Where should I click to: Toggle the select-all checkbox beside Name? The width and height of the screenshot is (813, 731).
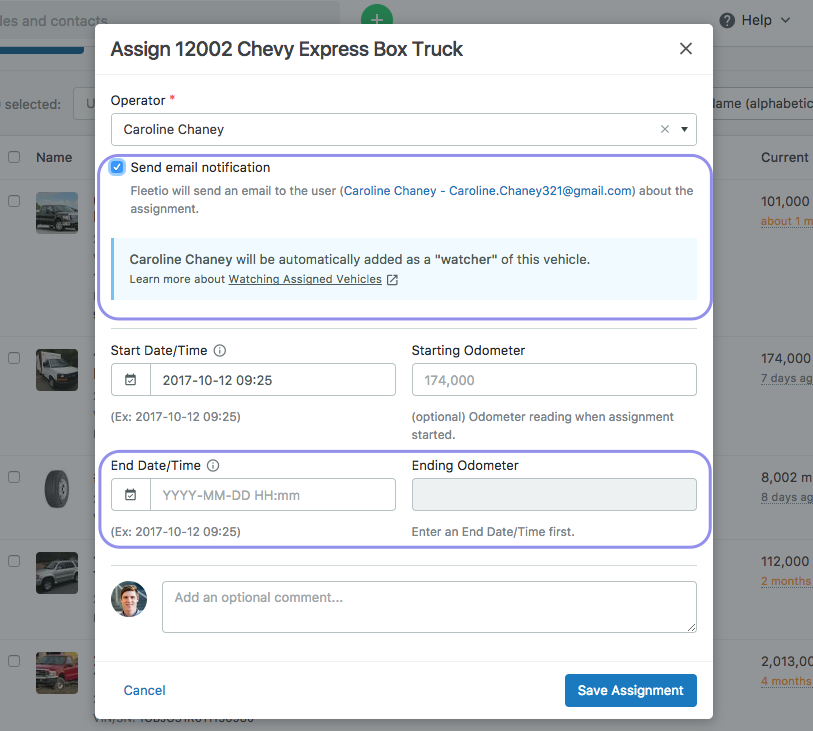[14, 157]
